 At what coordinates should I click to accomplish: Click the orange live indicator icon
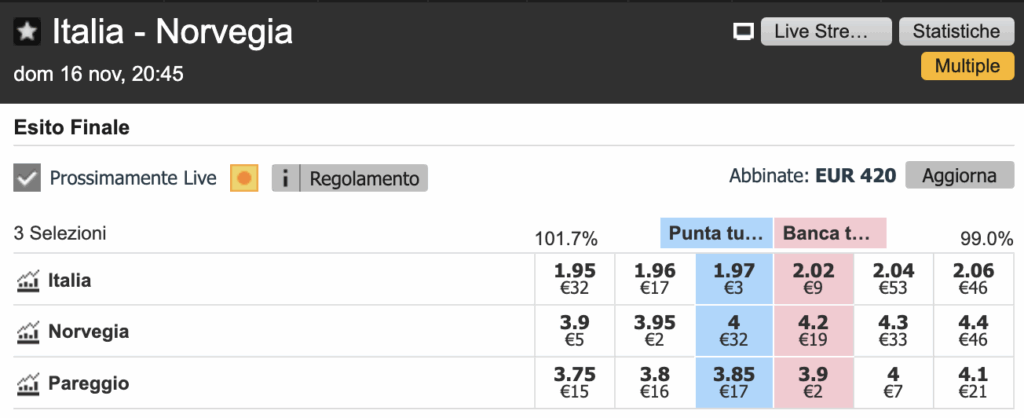pos(244,178)
